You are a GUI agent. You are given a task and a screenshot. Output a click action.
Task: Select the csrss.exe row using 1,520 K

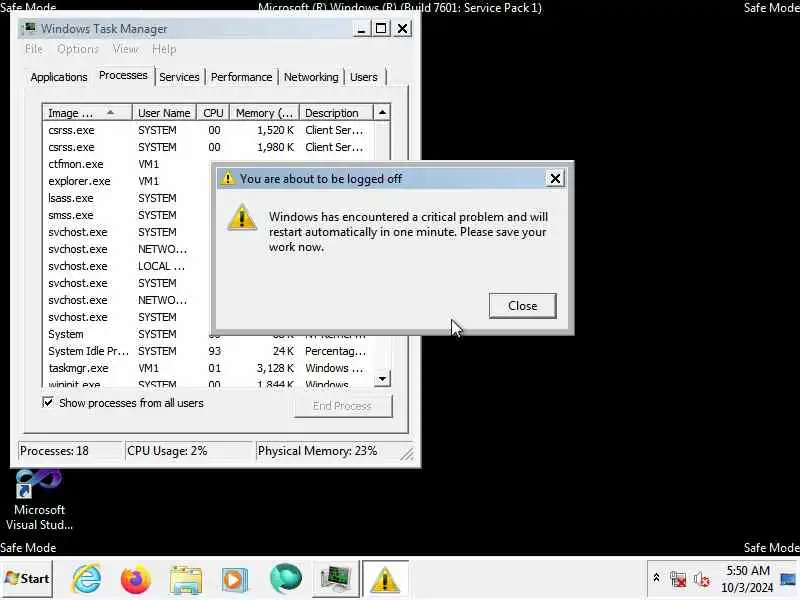point(209,130)
